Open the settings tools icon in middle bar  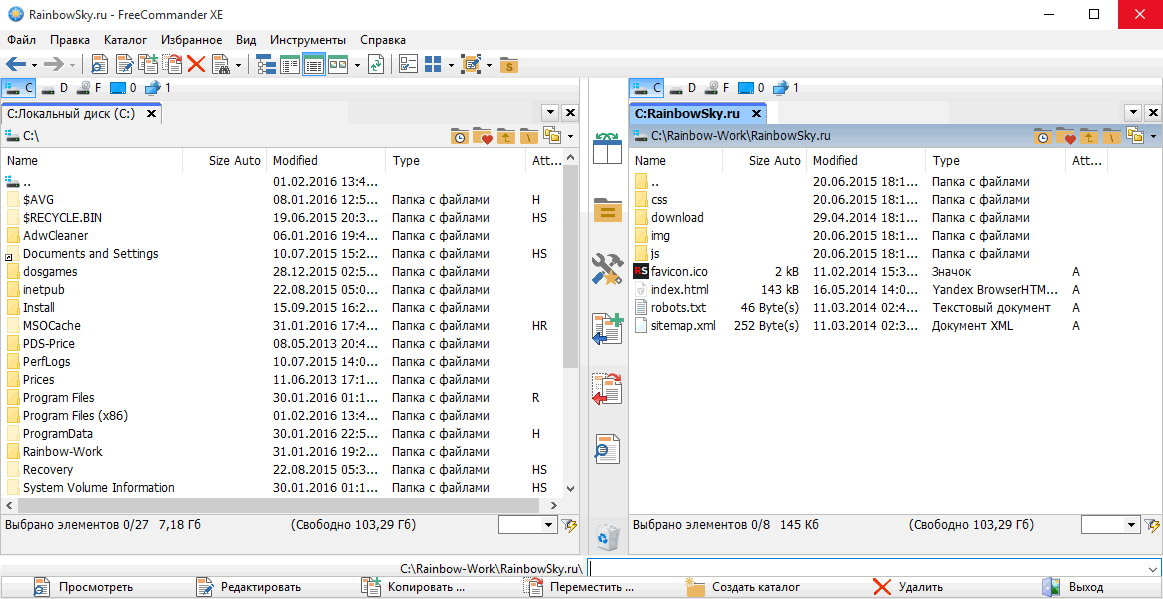(x=607, y=269)
